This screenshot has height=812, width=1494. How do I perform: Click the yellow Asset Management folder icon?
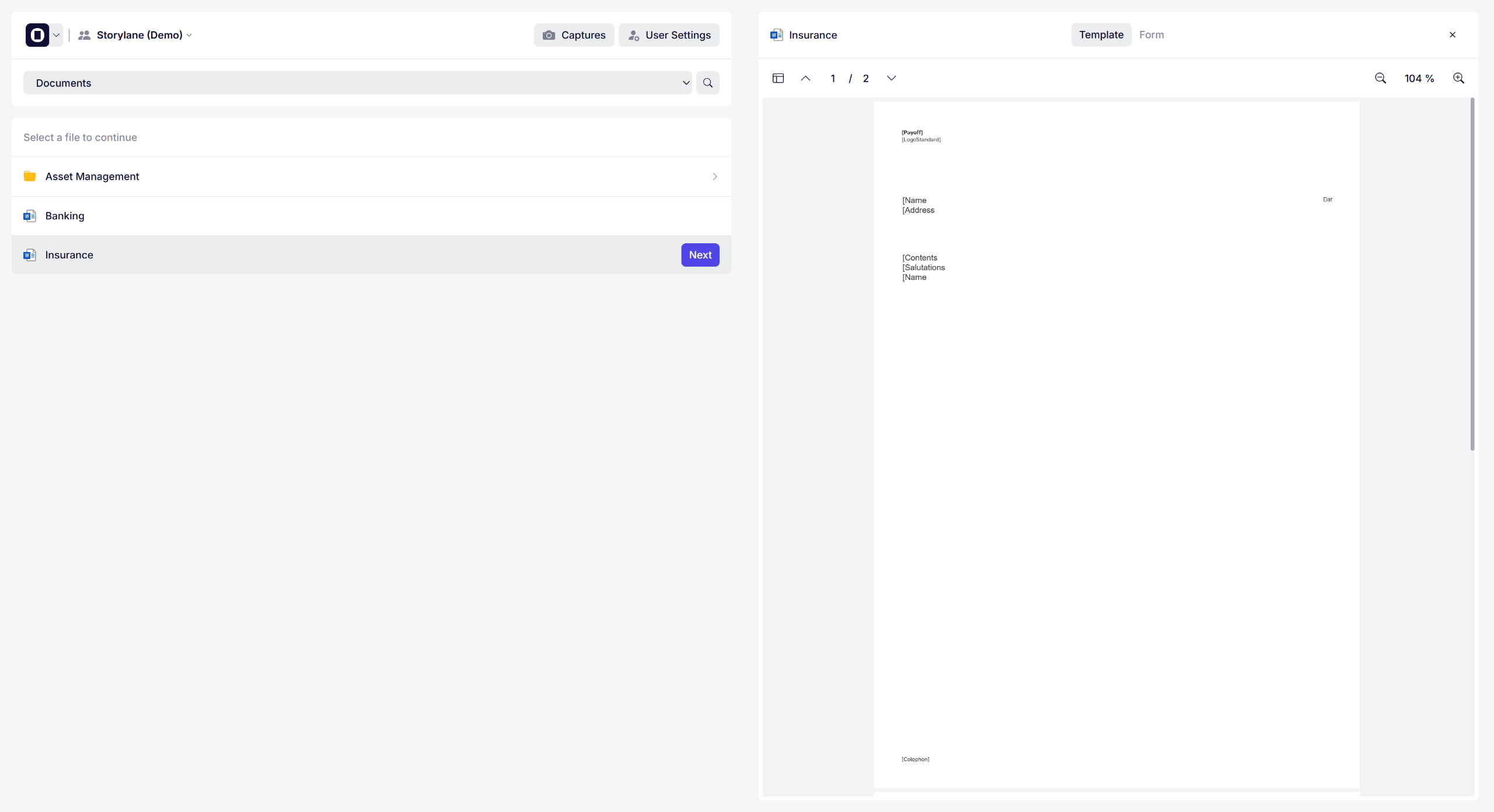(x=30, y=176)
